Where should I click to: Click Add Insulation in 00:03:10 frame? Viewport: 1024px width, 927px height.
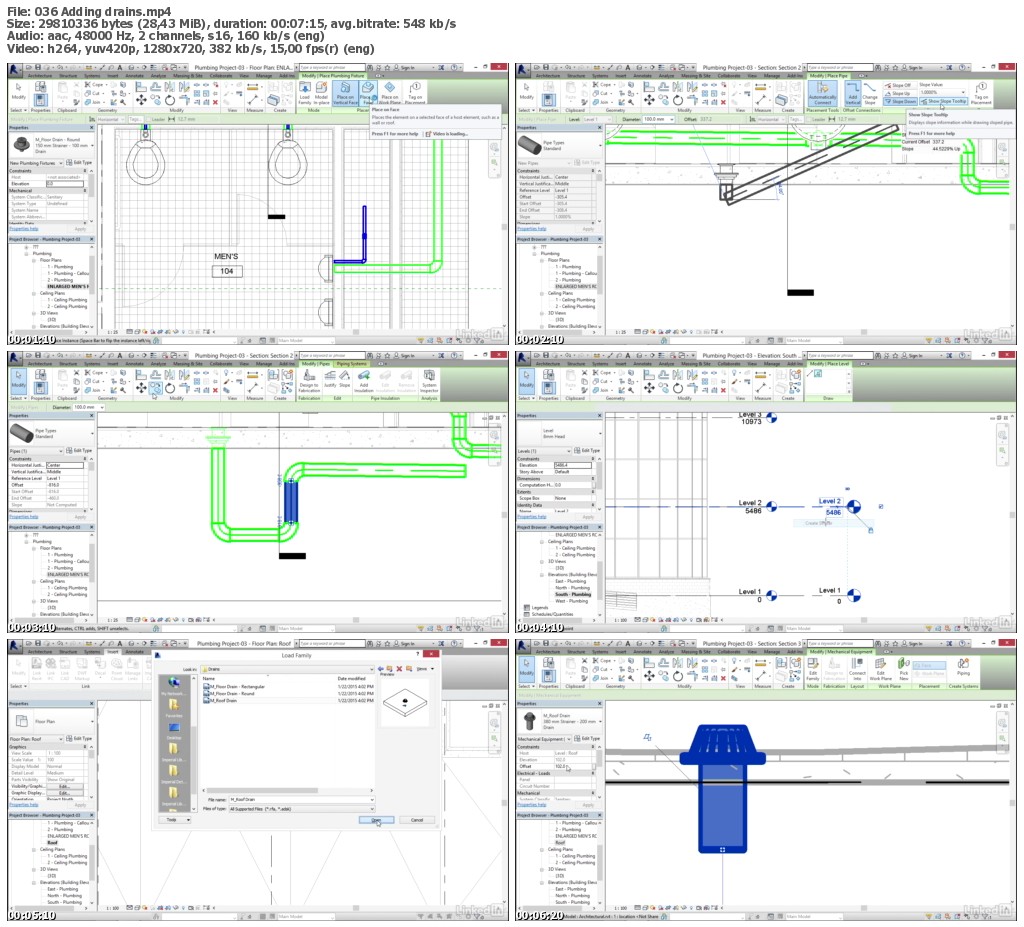[364, 381]
